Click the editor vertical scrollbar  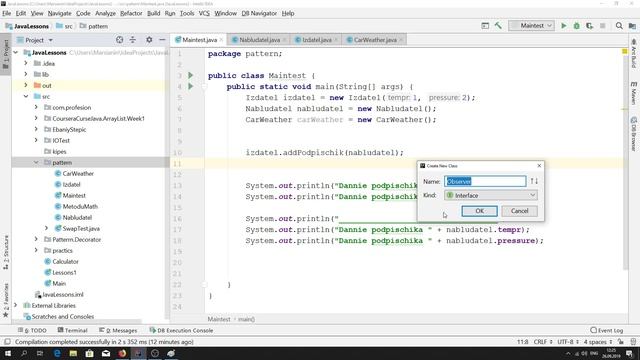626,163
